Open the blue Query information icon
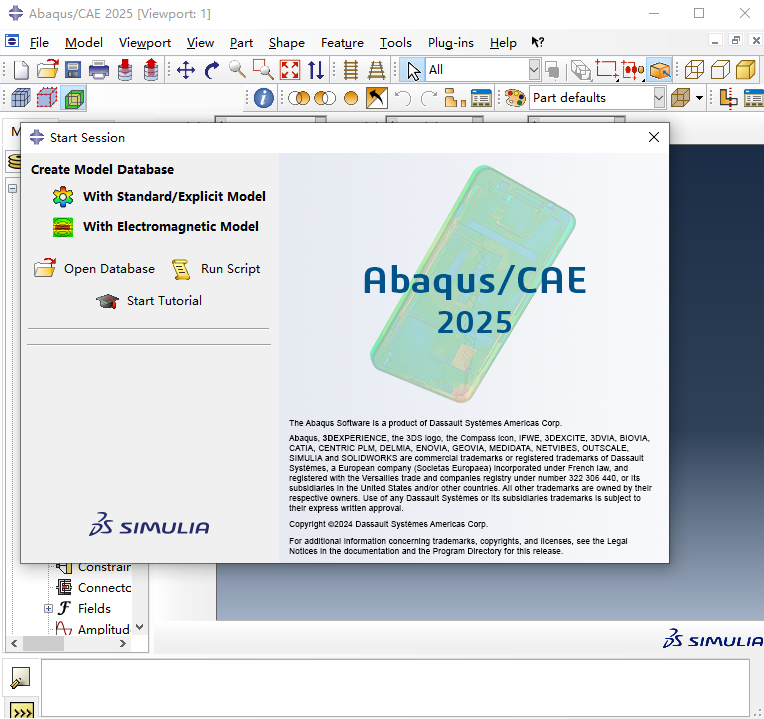764x719 pixels. click(x=264, y=98)
